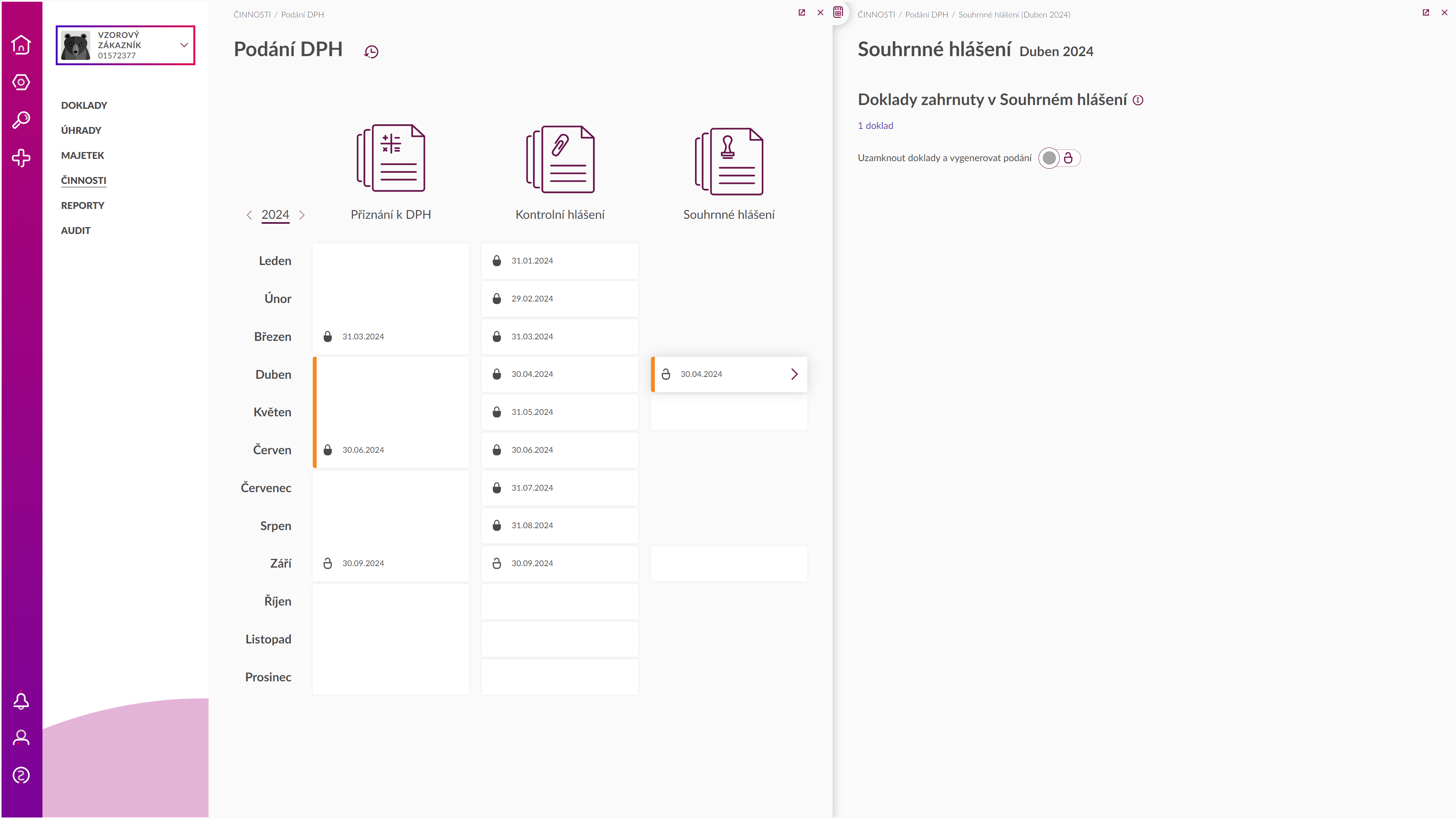1456x819 pixels.
Task: Close the Podání DPH panel
Action: [821, 13]
